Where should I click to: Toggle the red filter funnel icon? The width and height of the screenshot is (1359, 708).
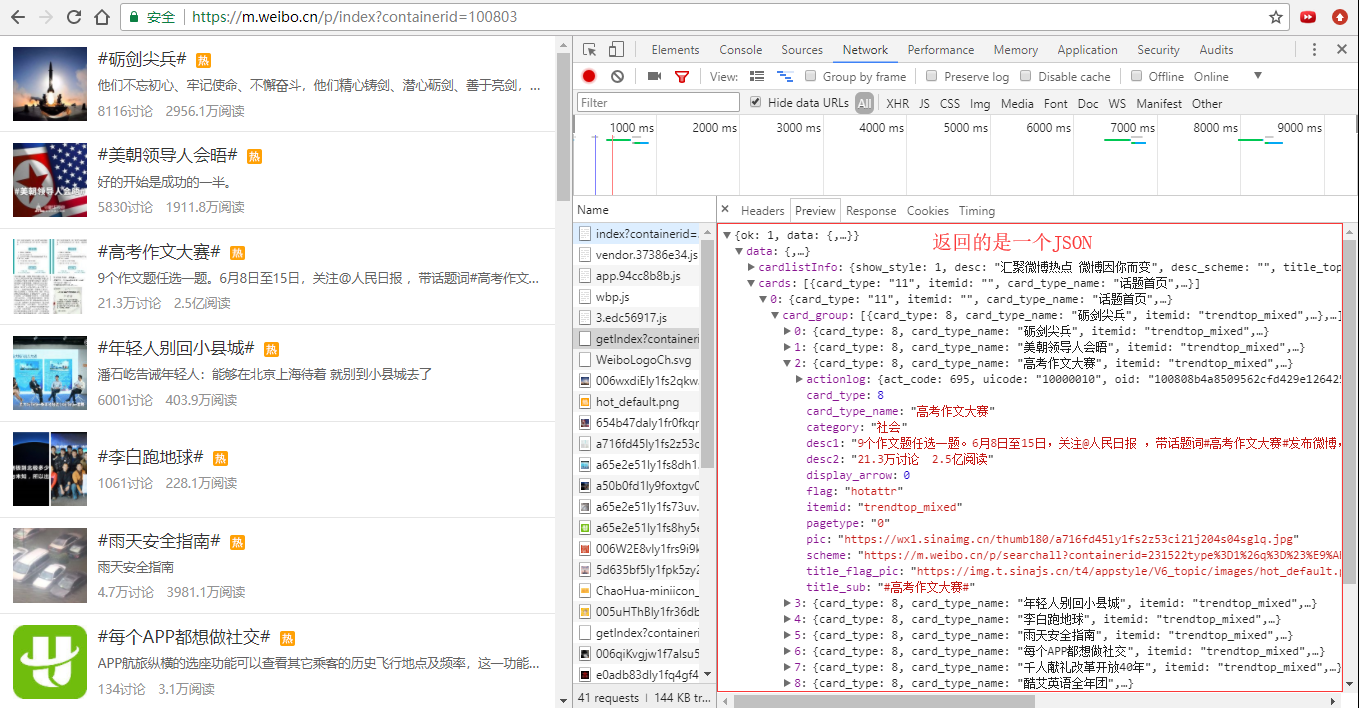click(x=682, y=76)
